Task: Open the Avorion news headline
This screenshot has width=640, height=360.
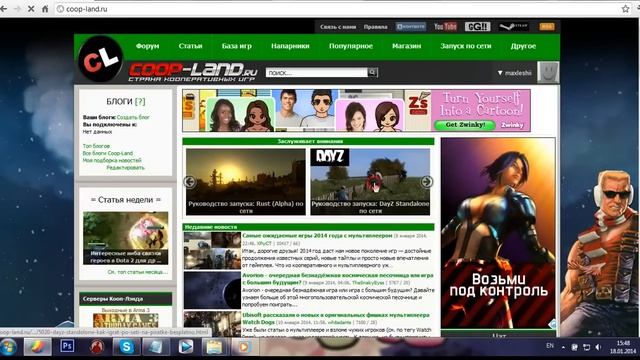Action: pos(338,279)
